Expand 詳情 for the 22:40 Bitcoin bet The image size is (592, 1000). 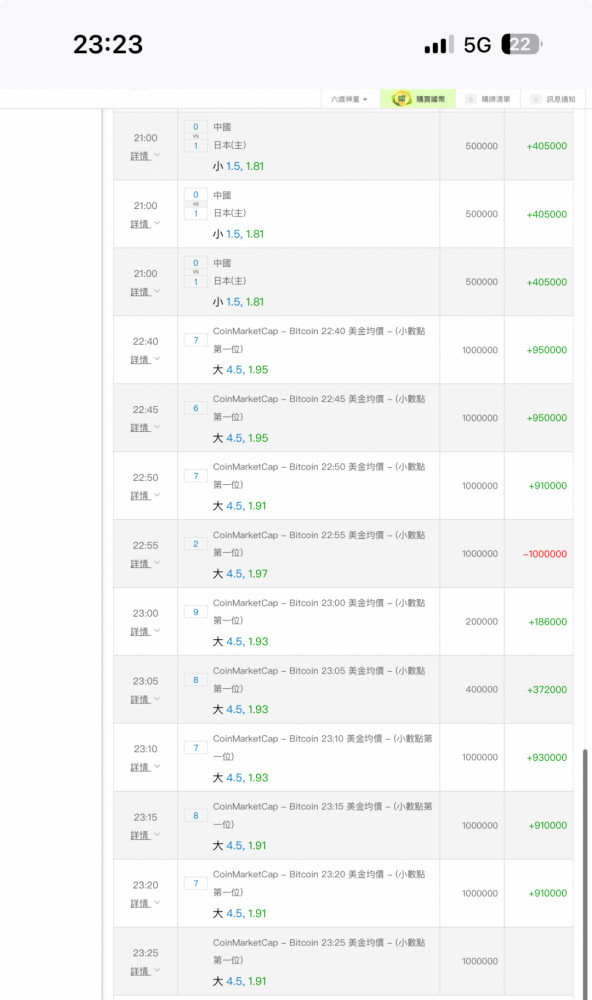coord(145,360)
